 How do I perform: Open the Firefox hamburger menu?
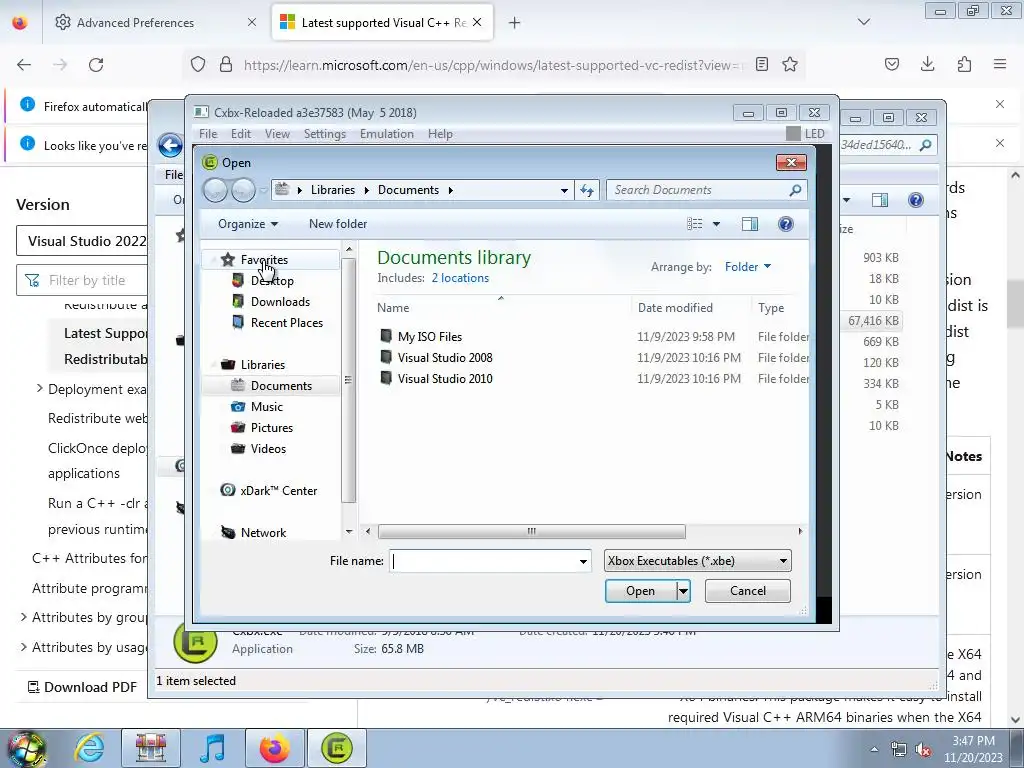[1000, 64]
